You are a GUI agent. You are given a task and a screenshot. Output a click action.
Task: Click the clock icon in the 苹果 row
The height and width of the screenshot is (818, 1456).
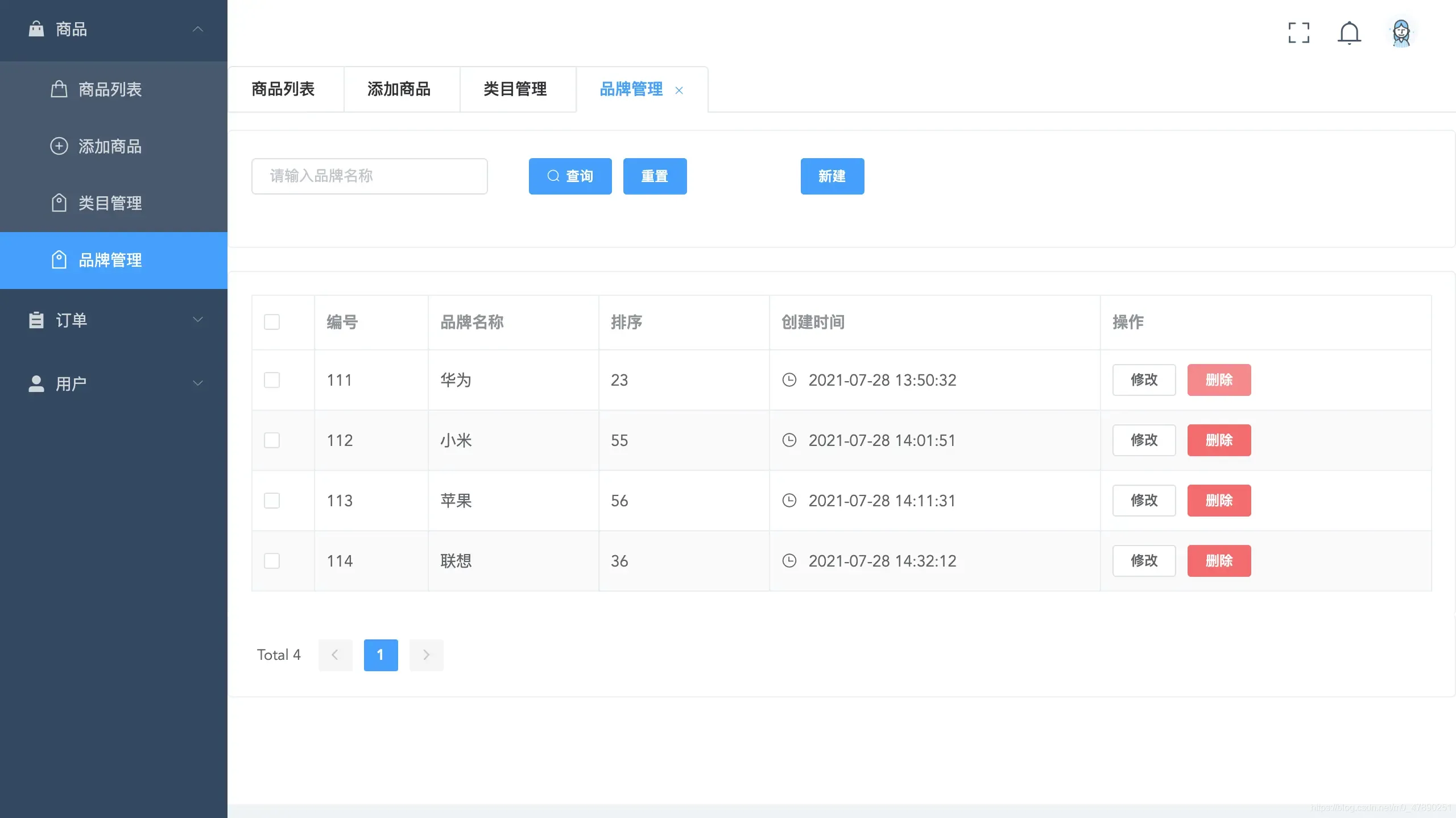[x=789, y=500]
